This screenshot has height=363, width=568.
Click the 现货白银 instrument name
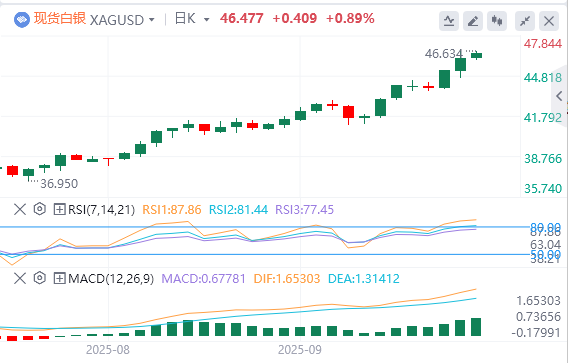(x=60, y=18)
